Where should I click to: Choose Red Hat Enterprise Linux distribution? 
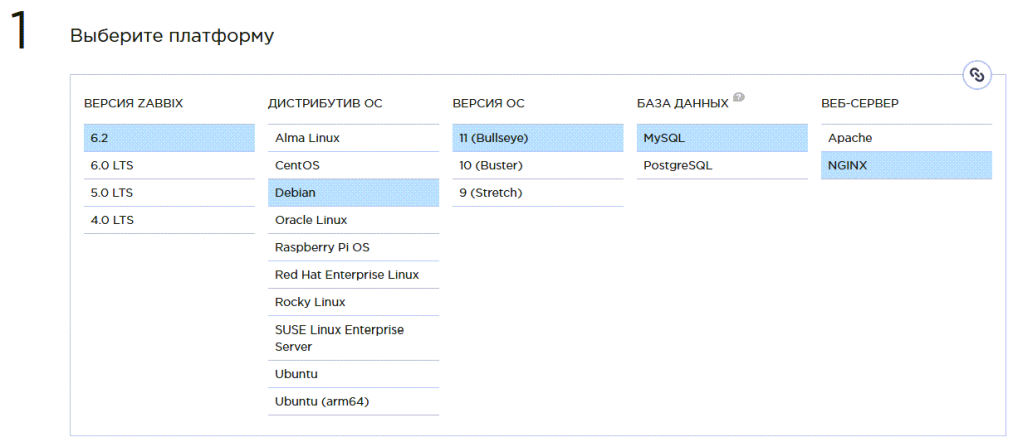[353, 275]
